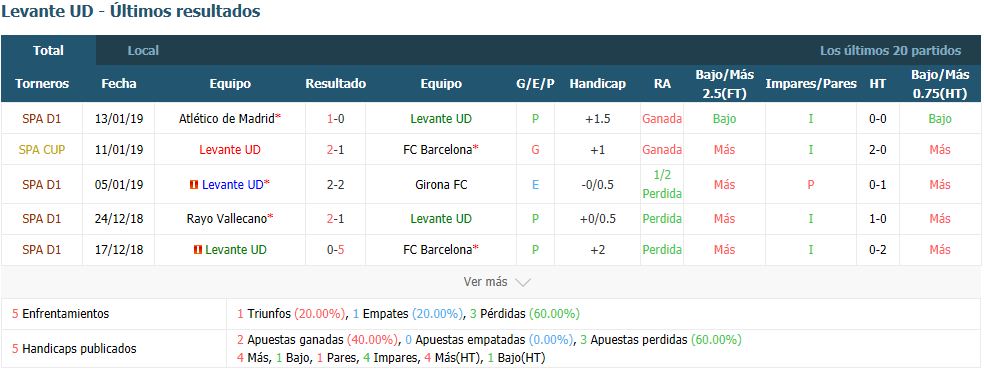Click the Handicap column header
The height and width of the screenshot is (369, 984).
(x=597, y=83)
